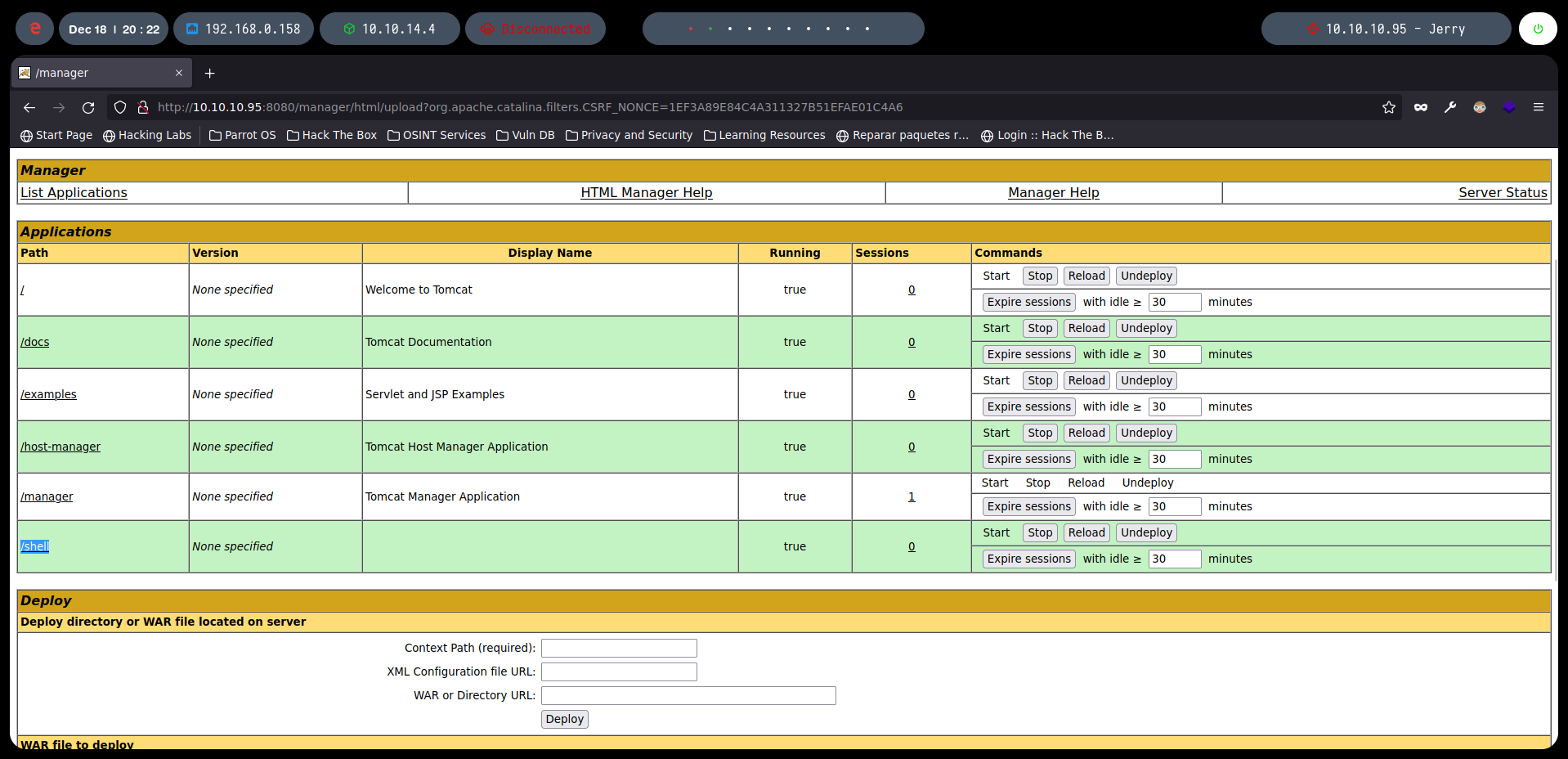
Task: Undeploy the /shell application
Action: tap(1146, 532)
